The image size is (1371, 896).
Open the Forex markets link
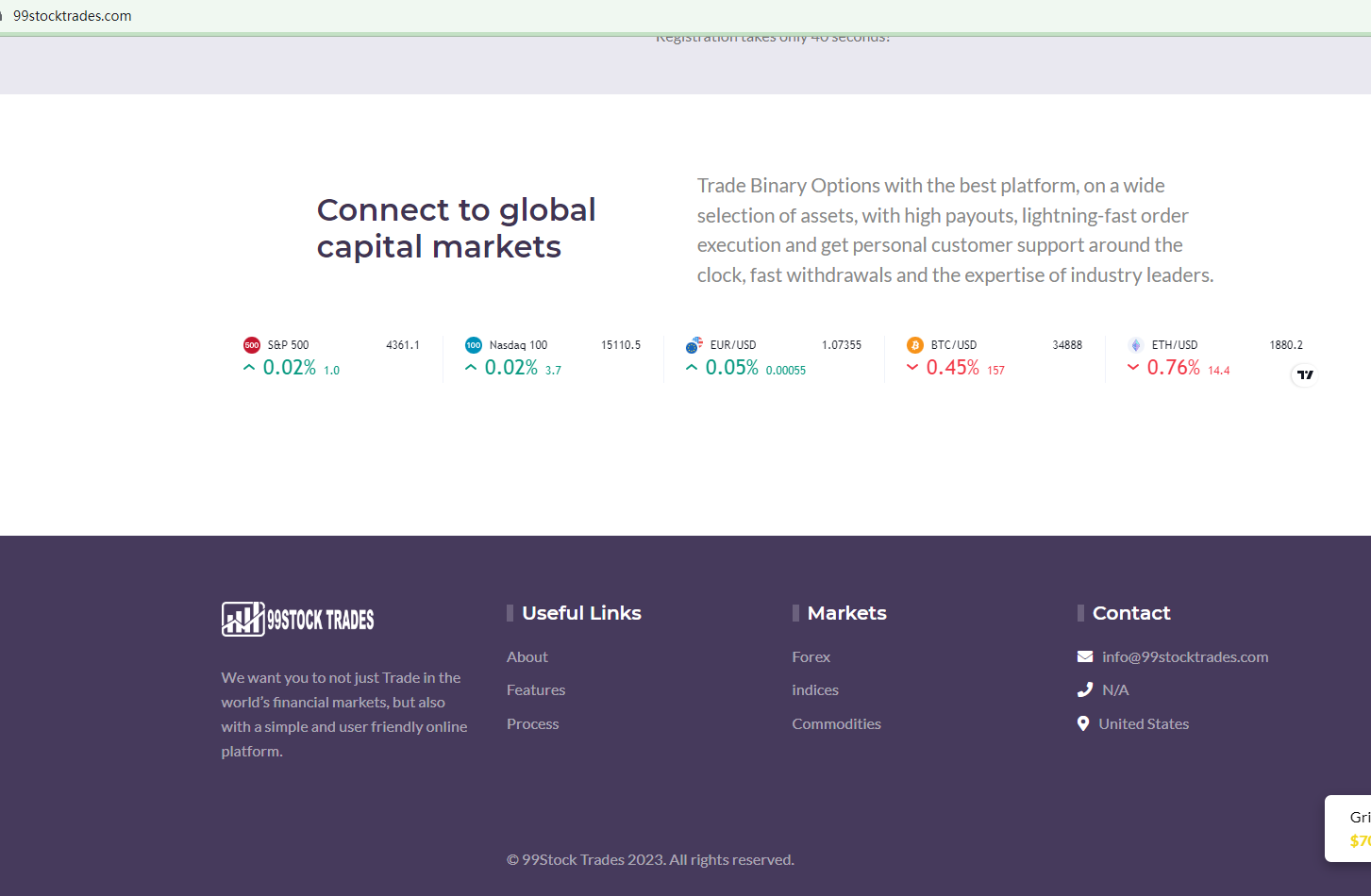pyautogui.click(x=811, y=656)
